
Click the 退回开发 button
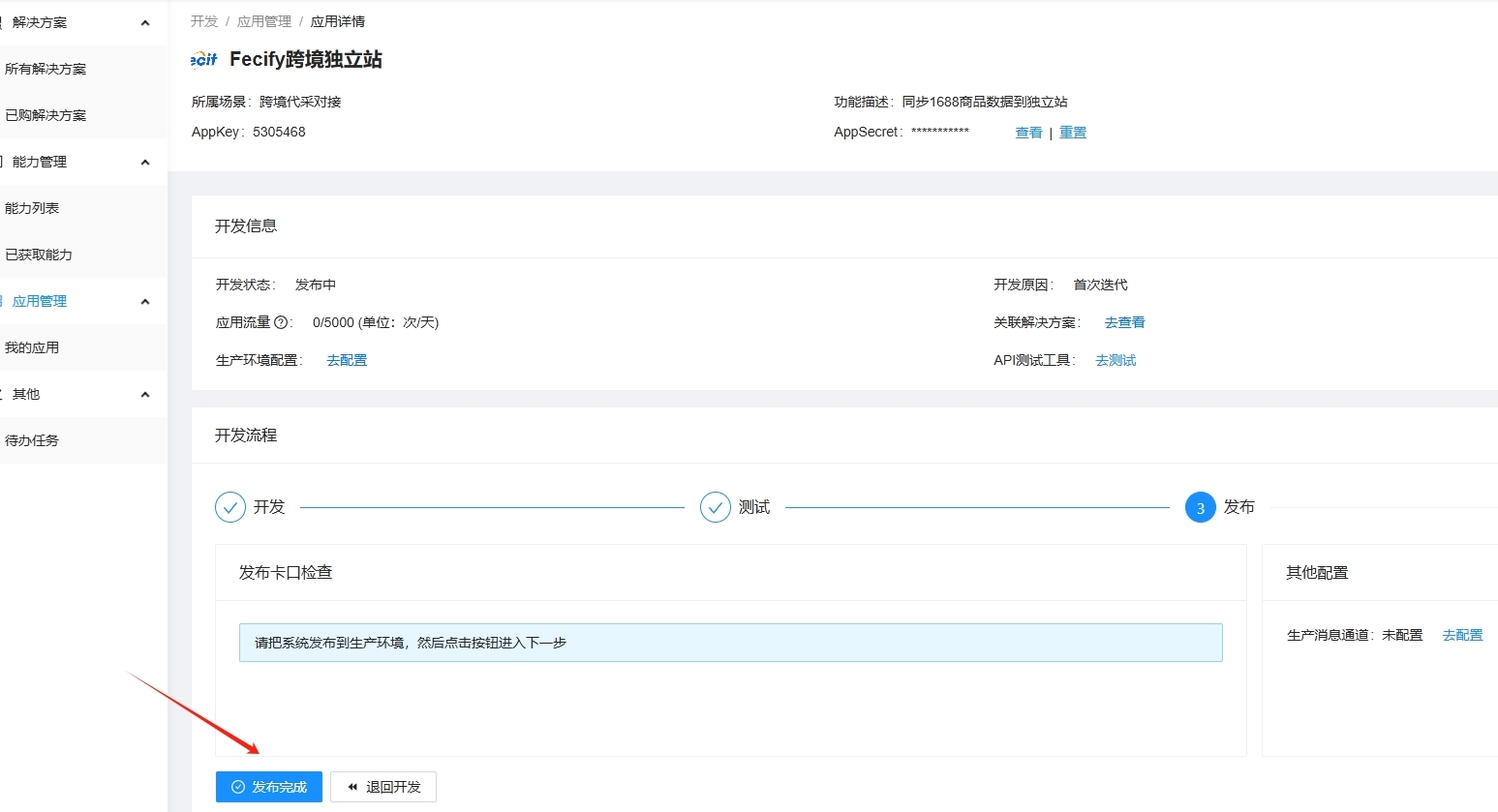click(x=383, y=787)
